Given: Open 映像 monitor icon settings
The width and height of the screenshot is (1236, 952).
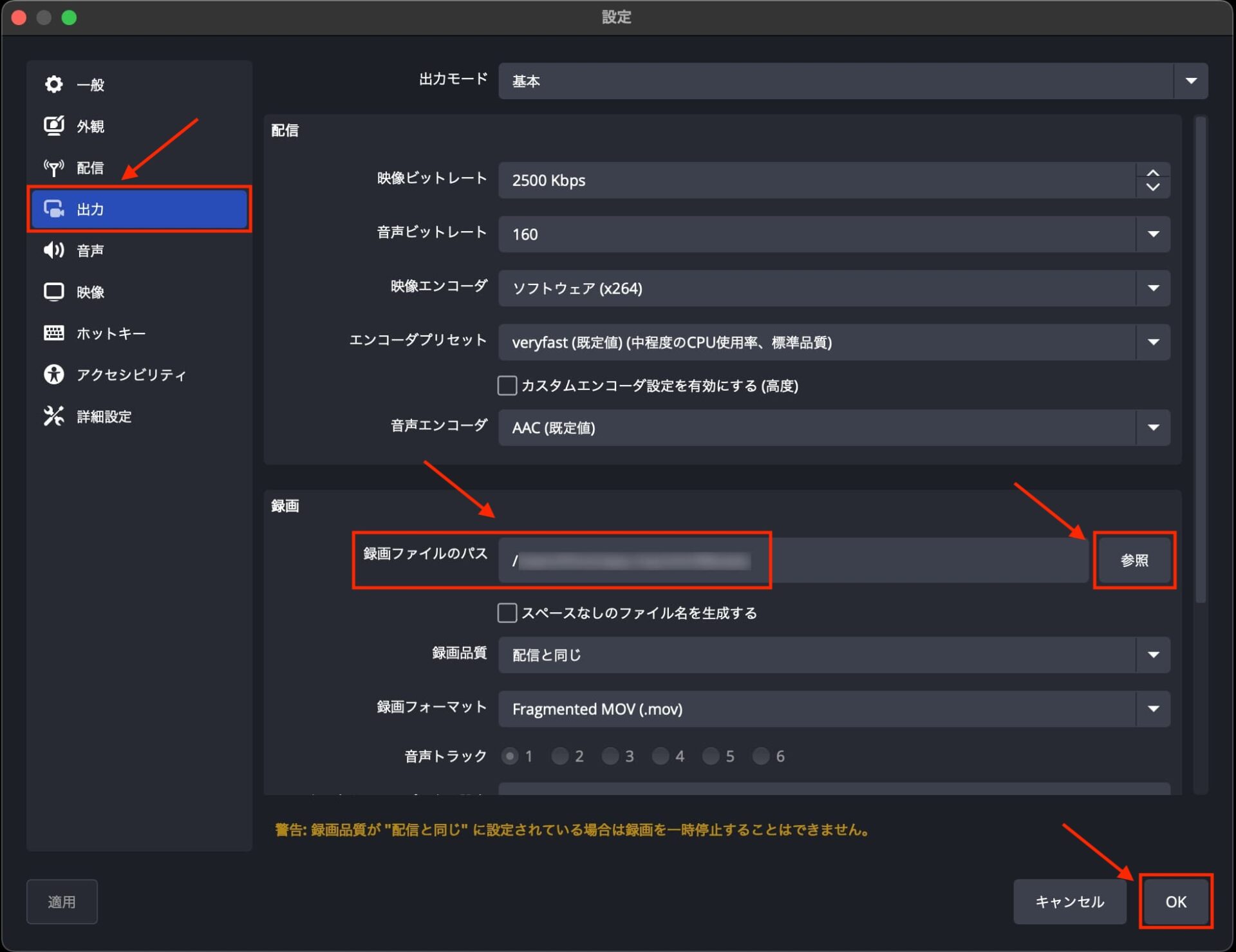Looking at the screenshot, I should coord(54,292).
